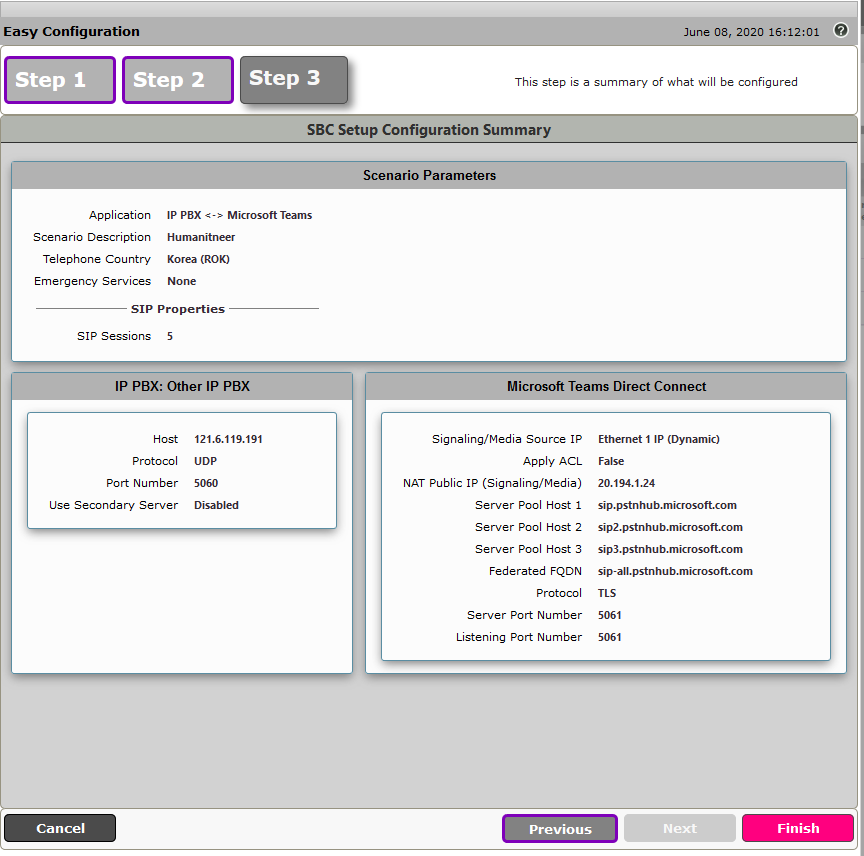Click the Use Secondary Server Disabled value
864x856 pixels.
pyautogui.click(x=216, y=505)
